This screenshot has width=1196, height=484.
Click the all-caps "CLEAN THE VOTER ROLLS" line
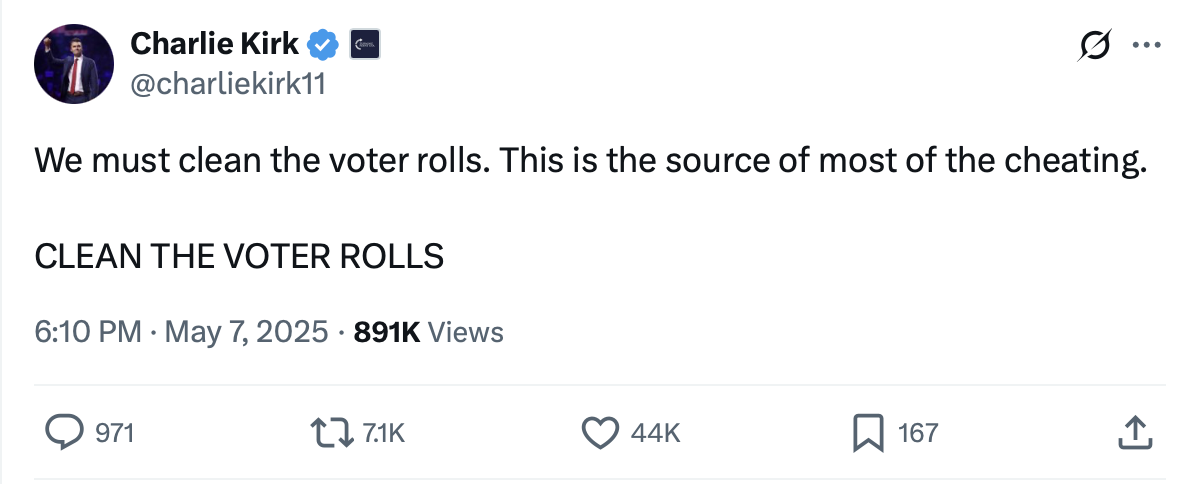(x=239, y=256)
